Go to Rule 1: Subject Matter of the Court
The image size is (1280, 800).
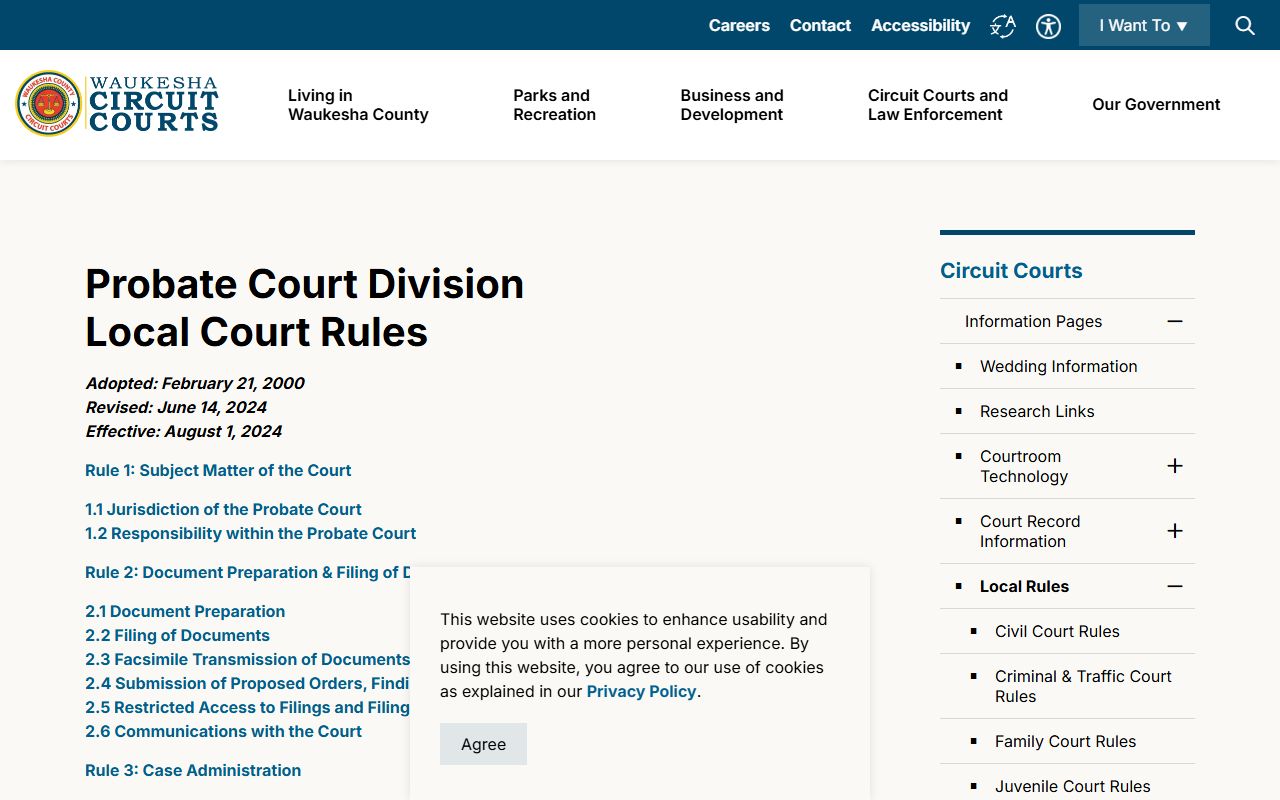(x=218, y=470)
